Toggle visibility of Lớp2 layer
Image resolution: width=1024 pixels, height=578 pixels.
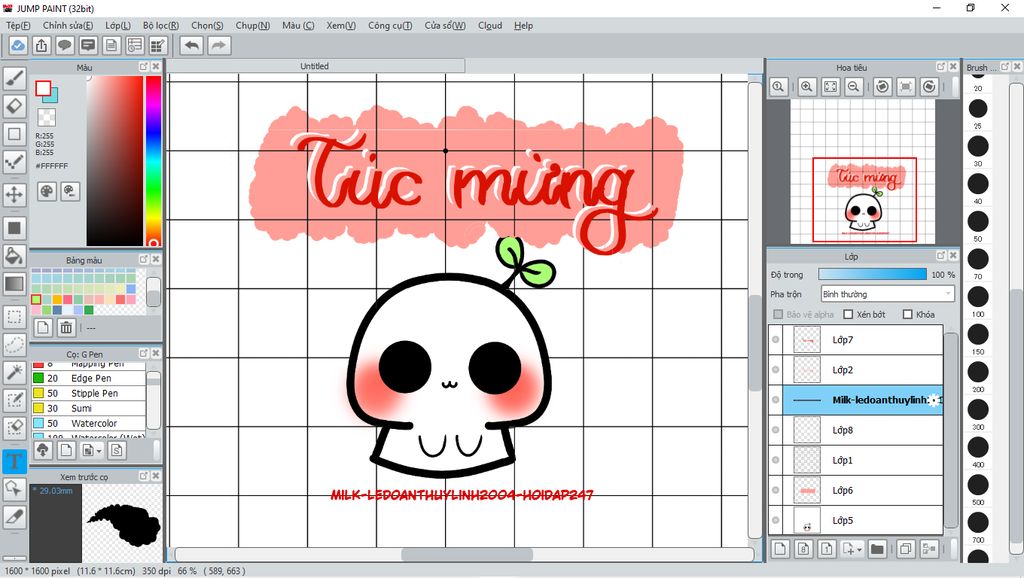(x=776, y=370)
